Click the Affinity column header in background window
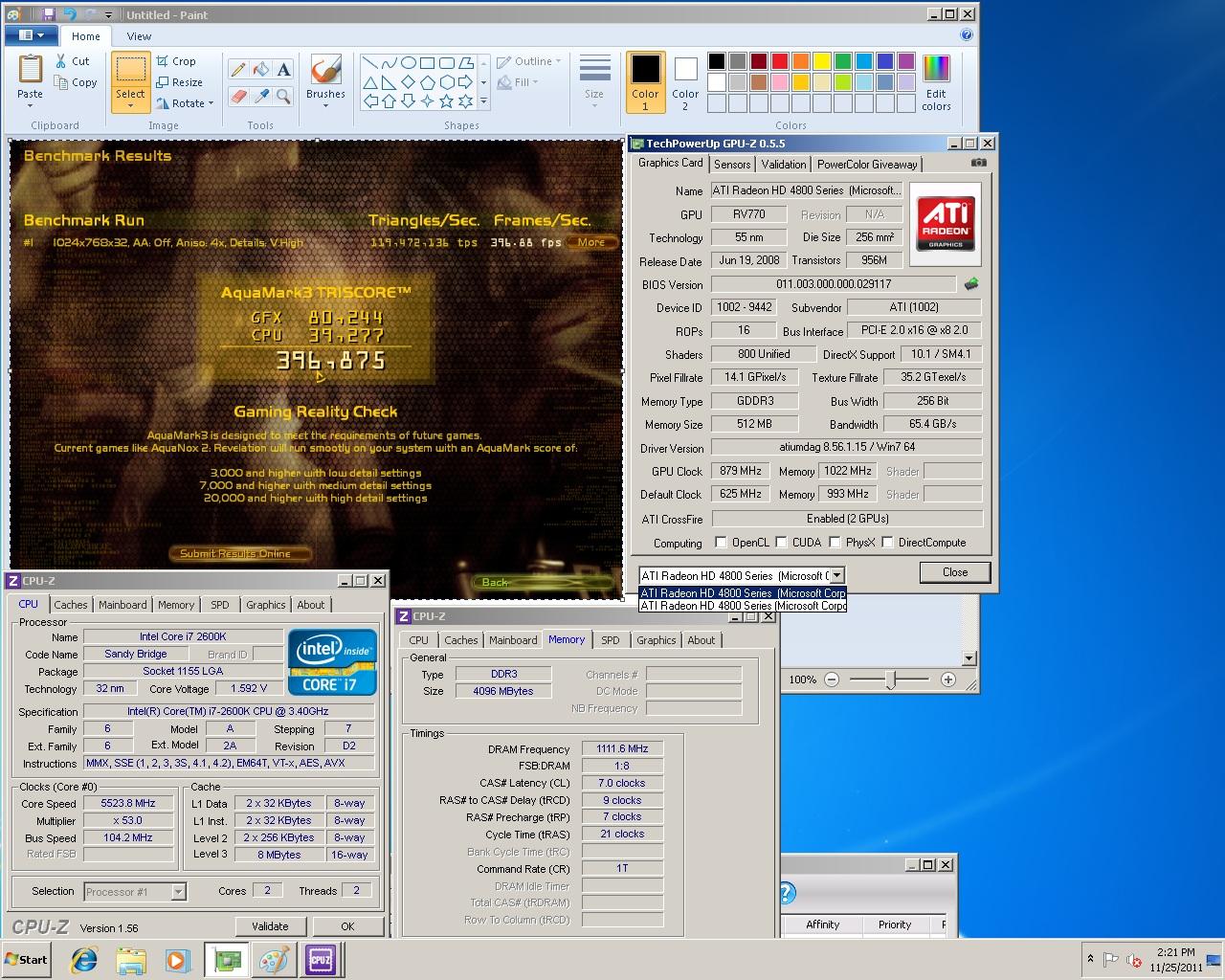 tap(822, 924)
